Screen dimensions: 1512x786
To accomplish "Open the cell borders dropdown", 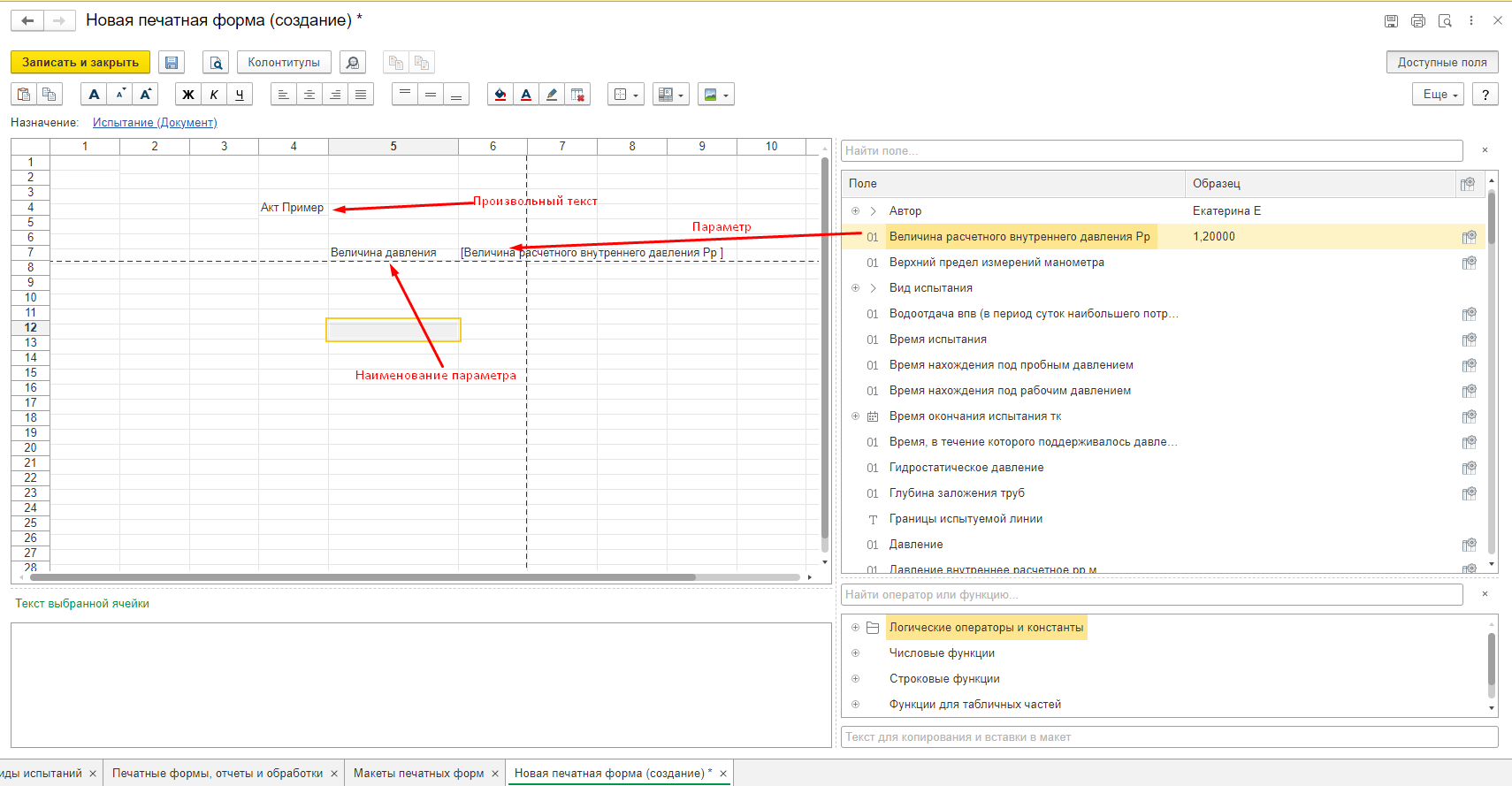I will tap(626, 95).
